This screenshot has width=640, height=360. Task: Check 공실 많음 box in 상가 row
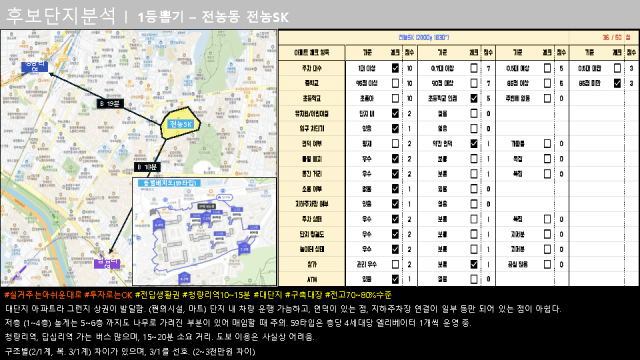click(x=547, y=264)
